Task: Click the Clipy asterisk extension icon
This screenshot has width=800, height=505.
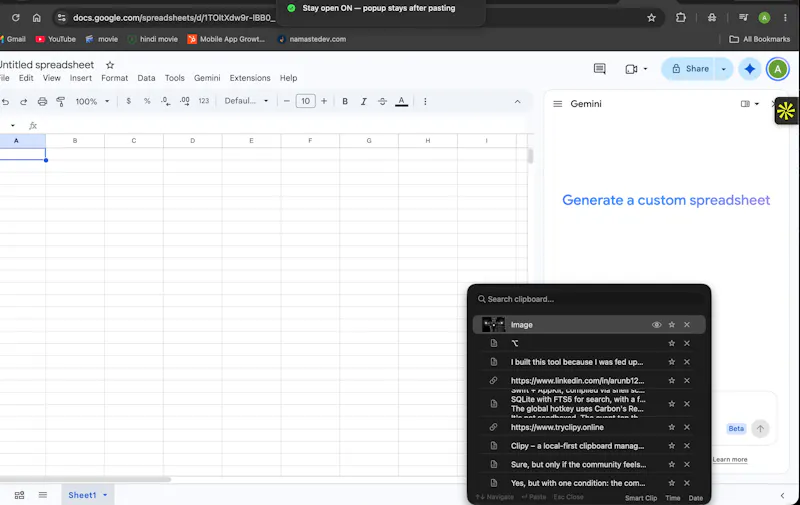Action: coord(786,111)
